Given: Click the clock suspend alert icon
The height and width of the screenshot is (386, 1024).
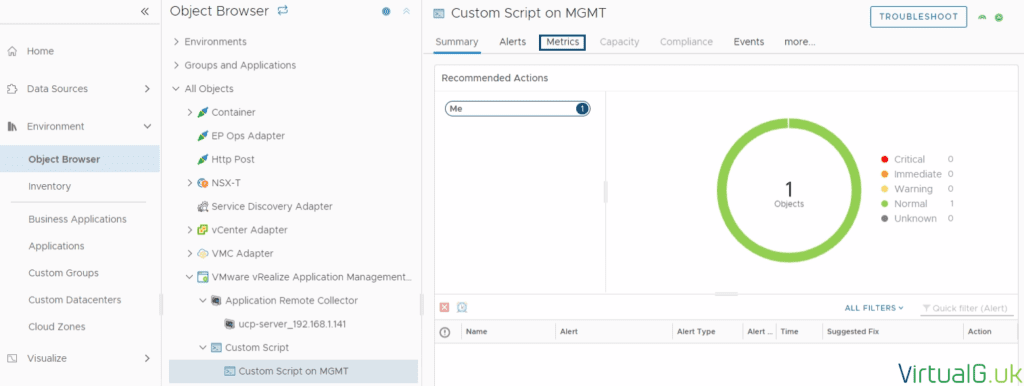Looking at the screenshot, I should (x=462, y=307).
